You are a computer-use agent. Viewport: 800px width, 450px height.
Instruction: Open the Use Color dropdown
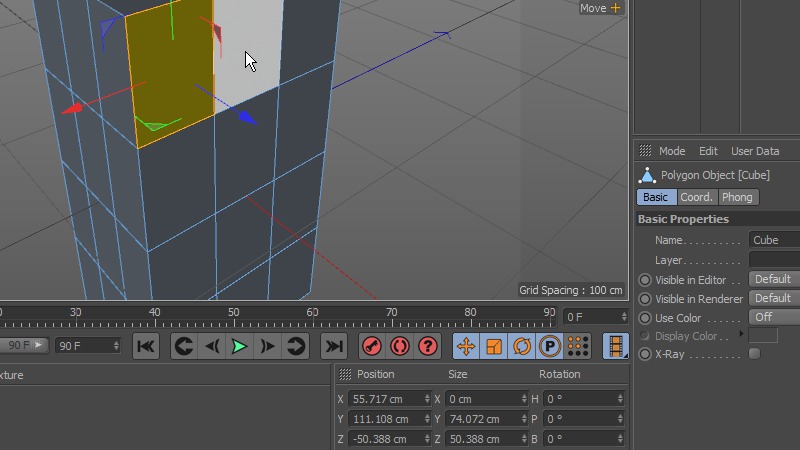774,317
